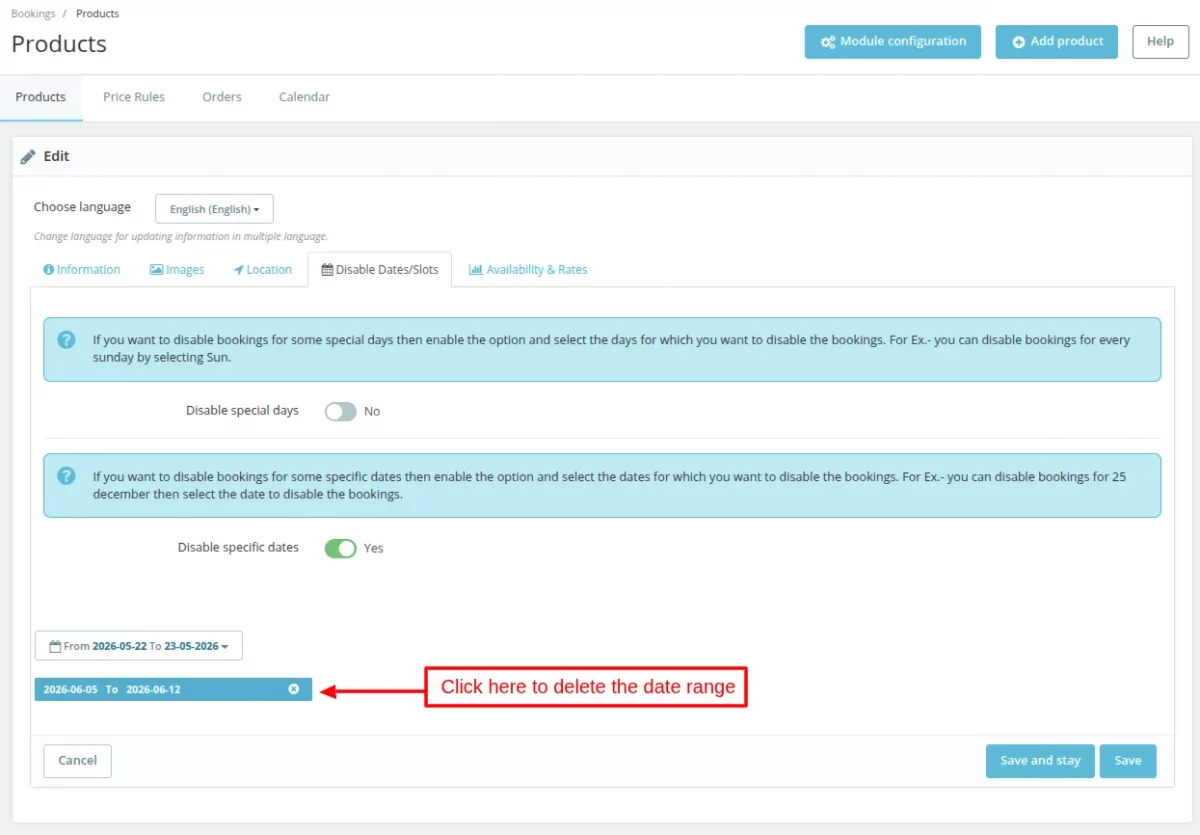Select the Location sub-tab
This screenshot has width=1200, height=835.
(x=263, y=270)
